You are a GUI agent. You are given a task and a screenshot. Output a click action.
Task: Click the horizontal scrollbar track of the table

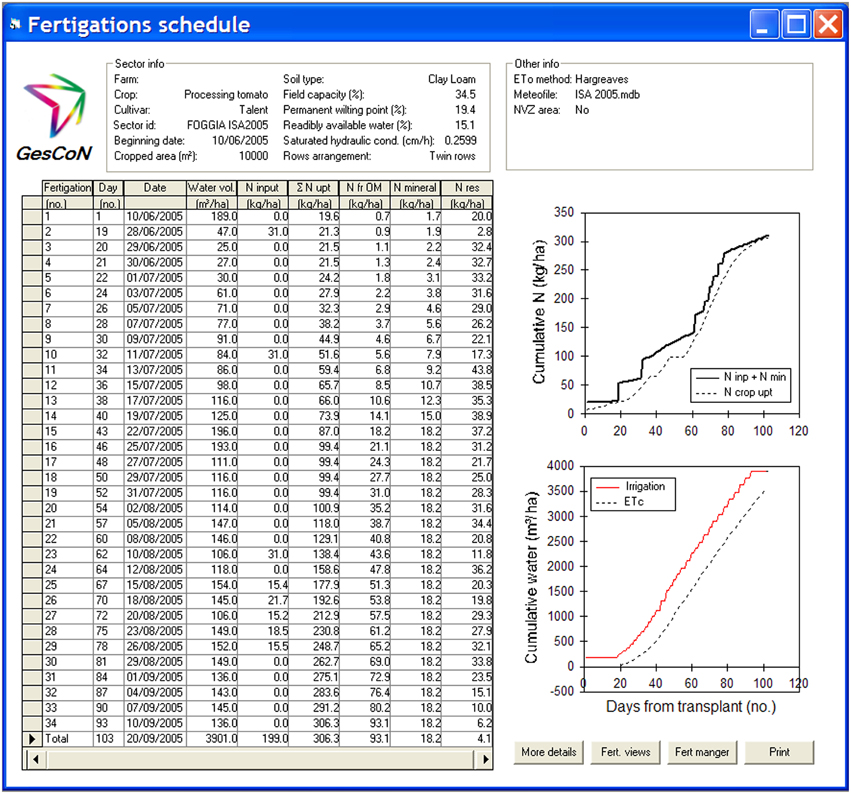click(261, 759)
